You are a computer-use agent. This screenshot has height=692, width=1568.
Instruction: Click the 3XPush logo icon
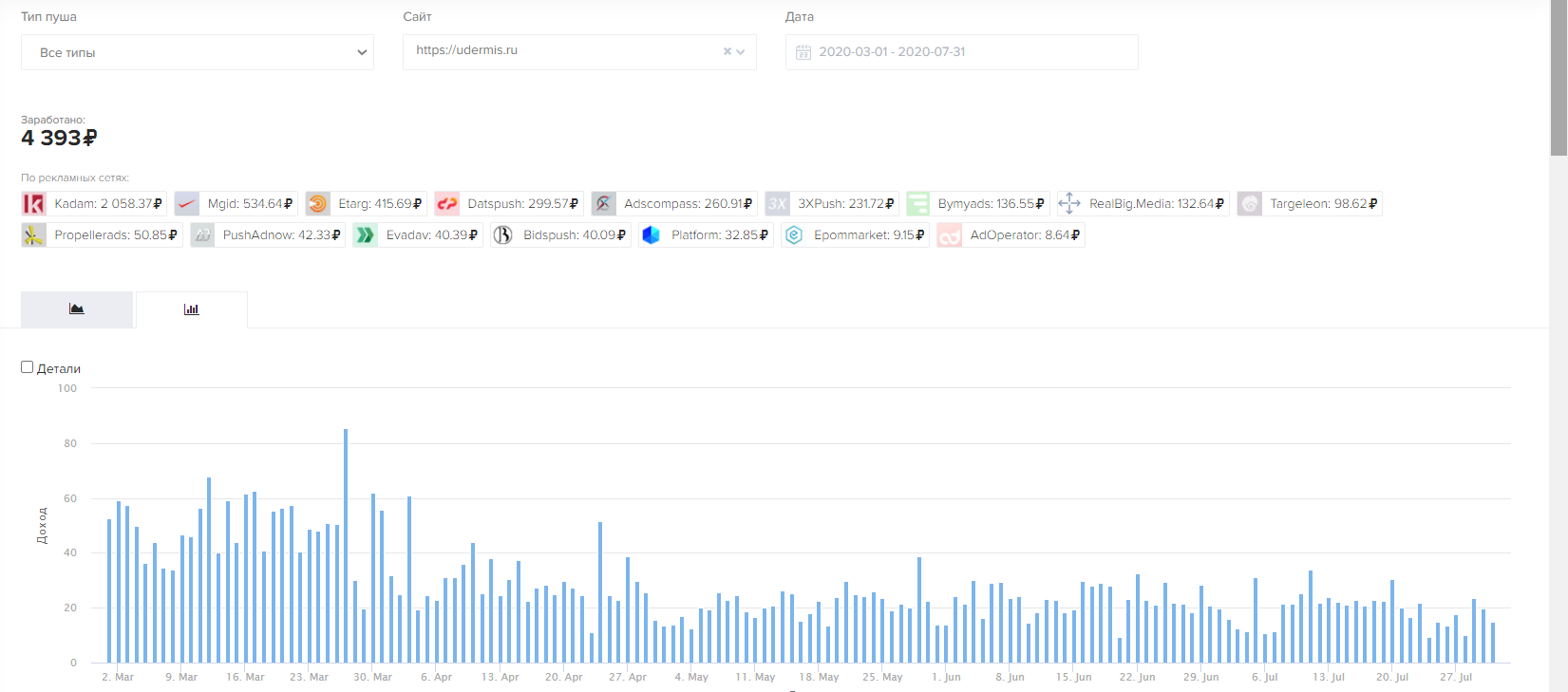click(x=777, y=204)
